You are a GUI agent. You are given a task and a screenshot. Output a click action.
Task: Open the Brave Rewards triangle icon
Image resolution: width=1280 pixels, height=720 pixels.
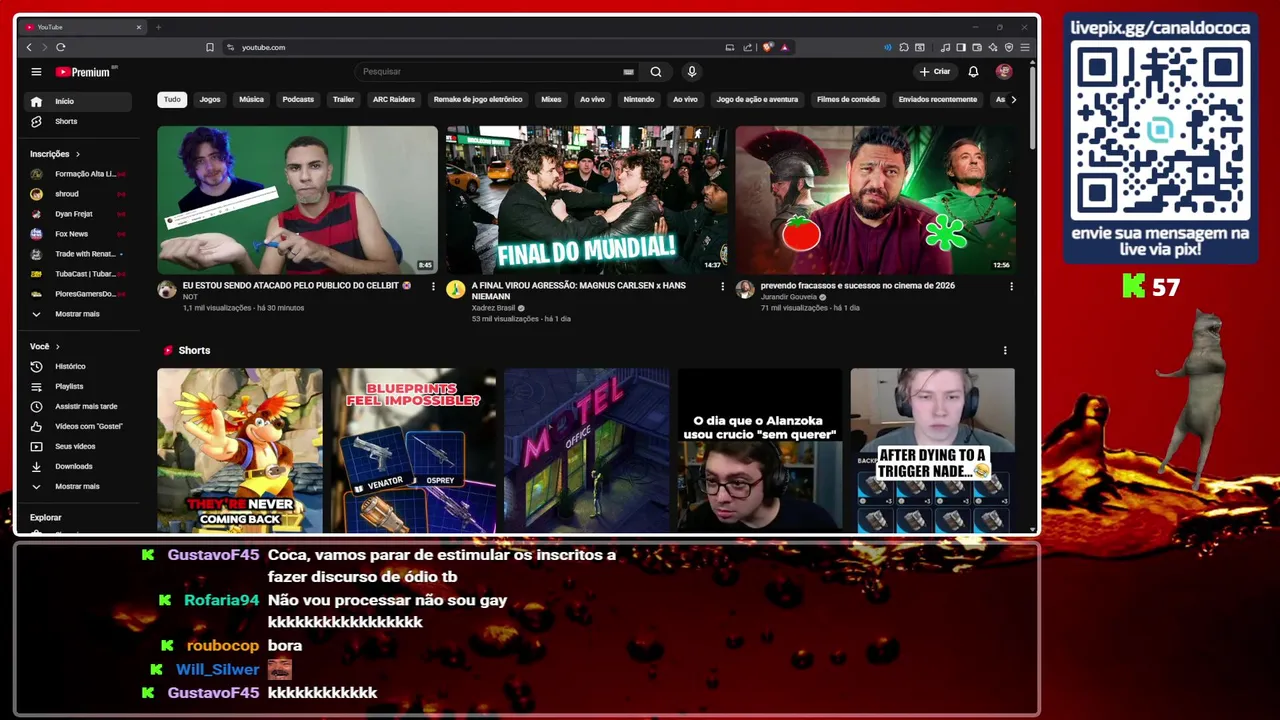tap(784, 47)
